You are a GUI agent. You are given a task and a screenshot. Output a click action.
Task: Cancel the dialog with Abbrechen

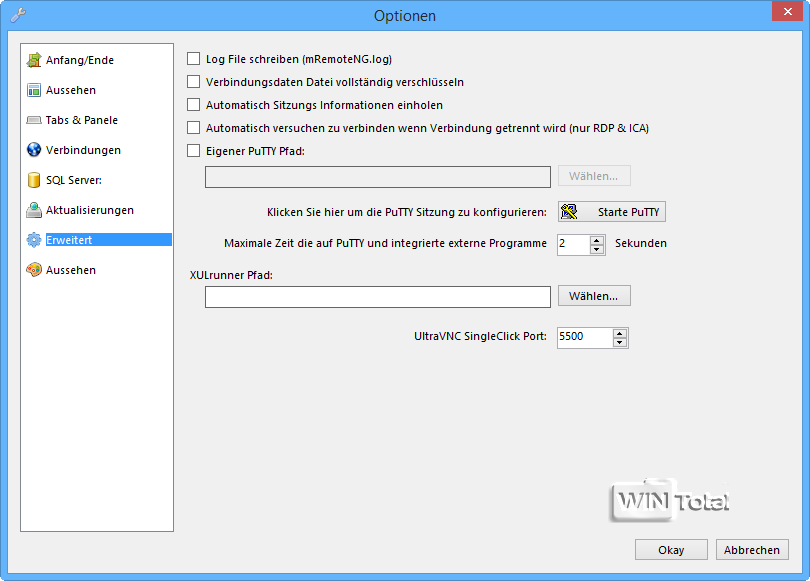[x=752, y=550]
